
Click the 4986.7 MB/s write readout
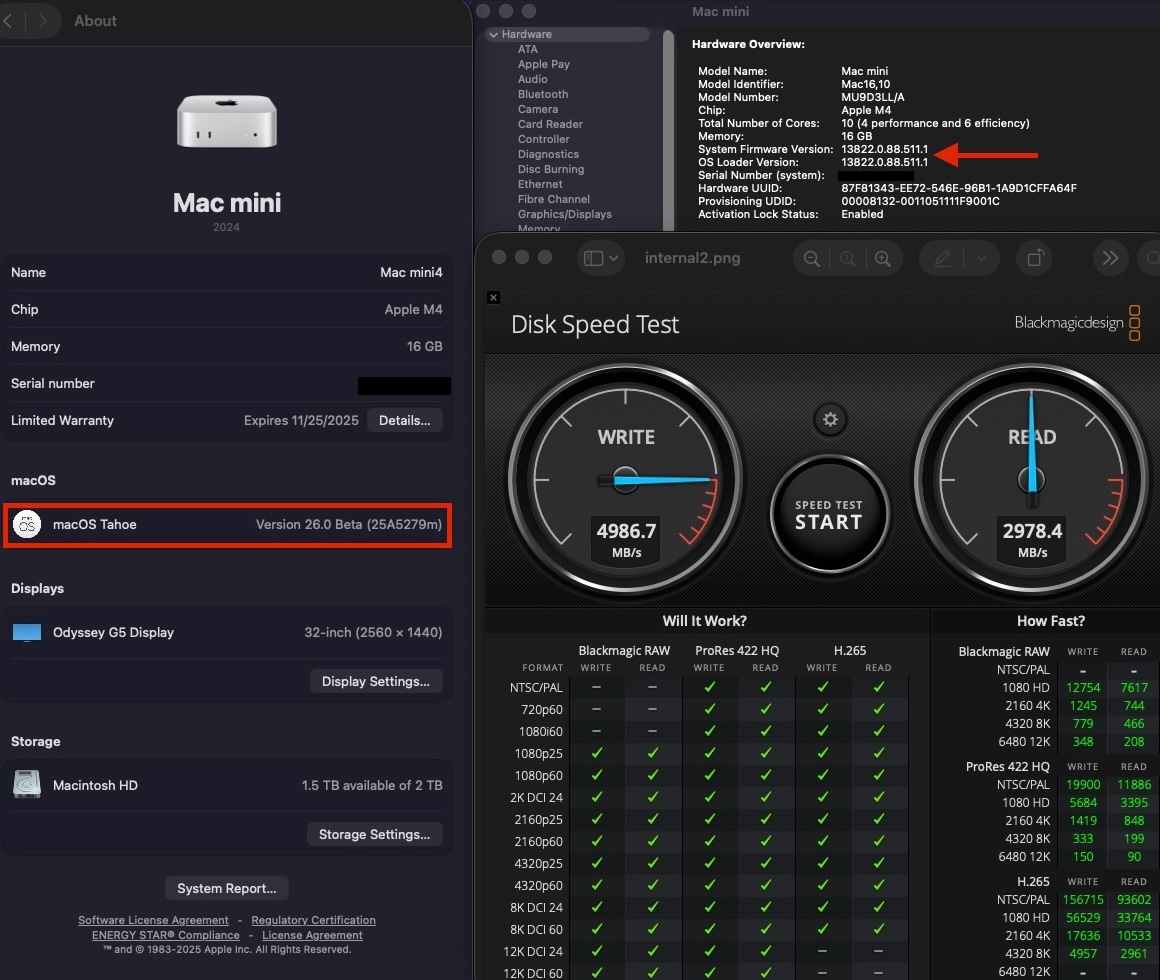[627, 540]
